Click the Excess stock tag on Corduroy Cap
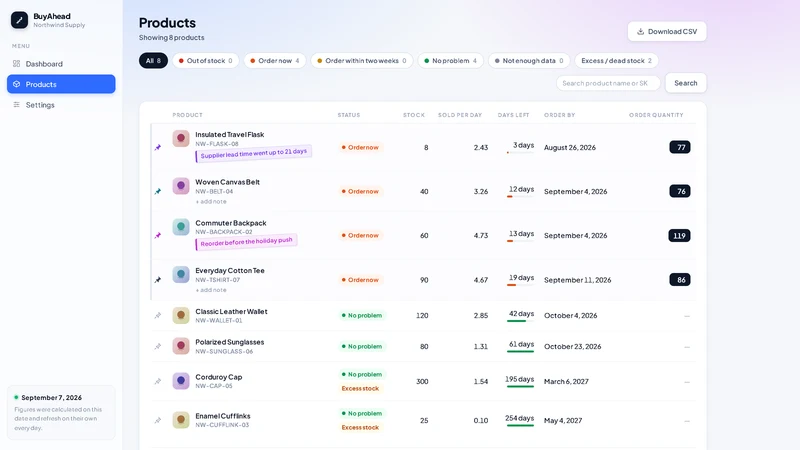This screenshot has width=800, height=450. [x=360, y=388]
